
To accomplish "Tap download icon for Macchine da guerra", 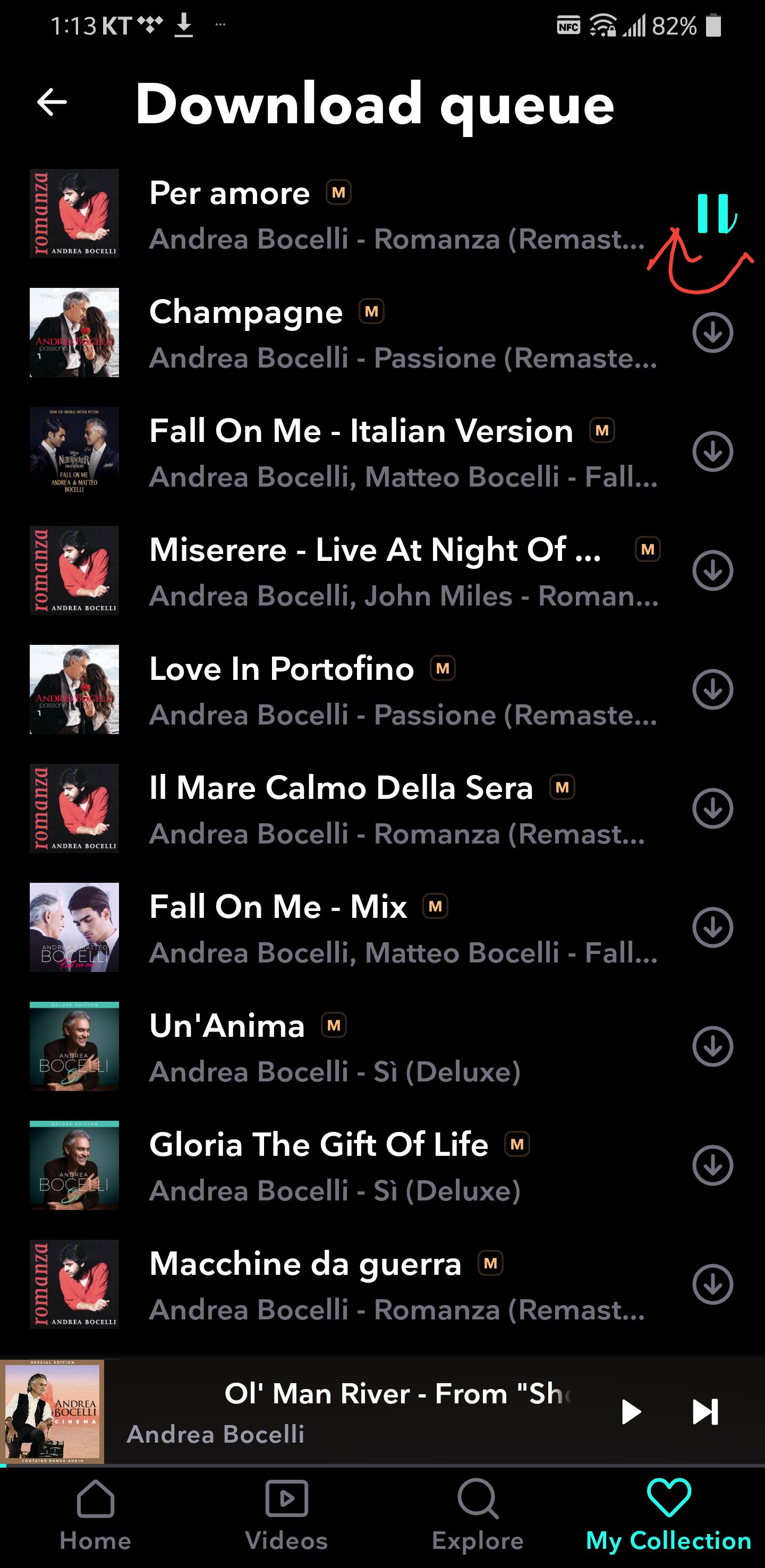I will pyautogui.click(x=712, y=1285).
